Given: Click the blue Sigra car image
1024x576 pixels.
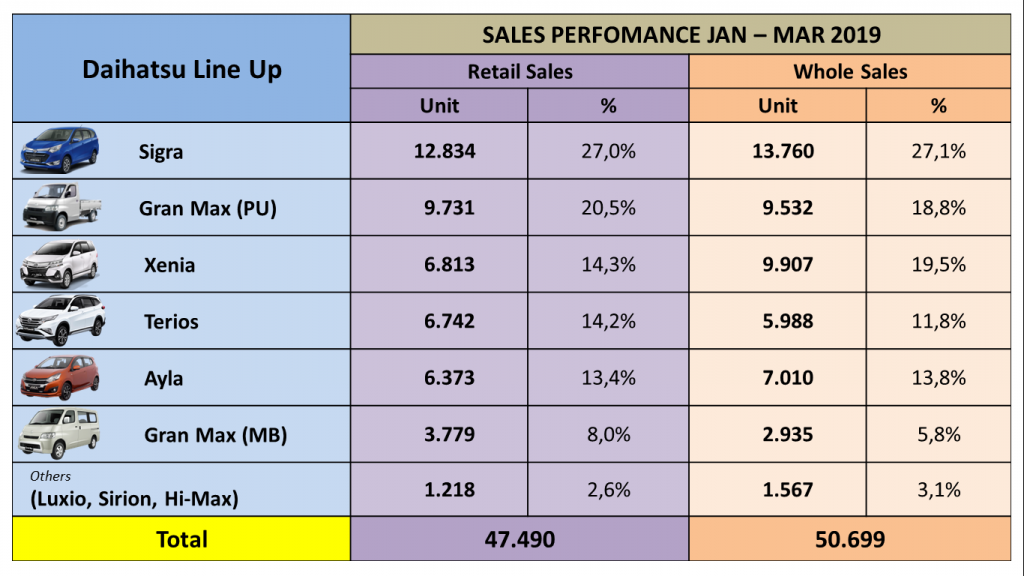Looking at the screenshot, I should point(60,151).
